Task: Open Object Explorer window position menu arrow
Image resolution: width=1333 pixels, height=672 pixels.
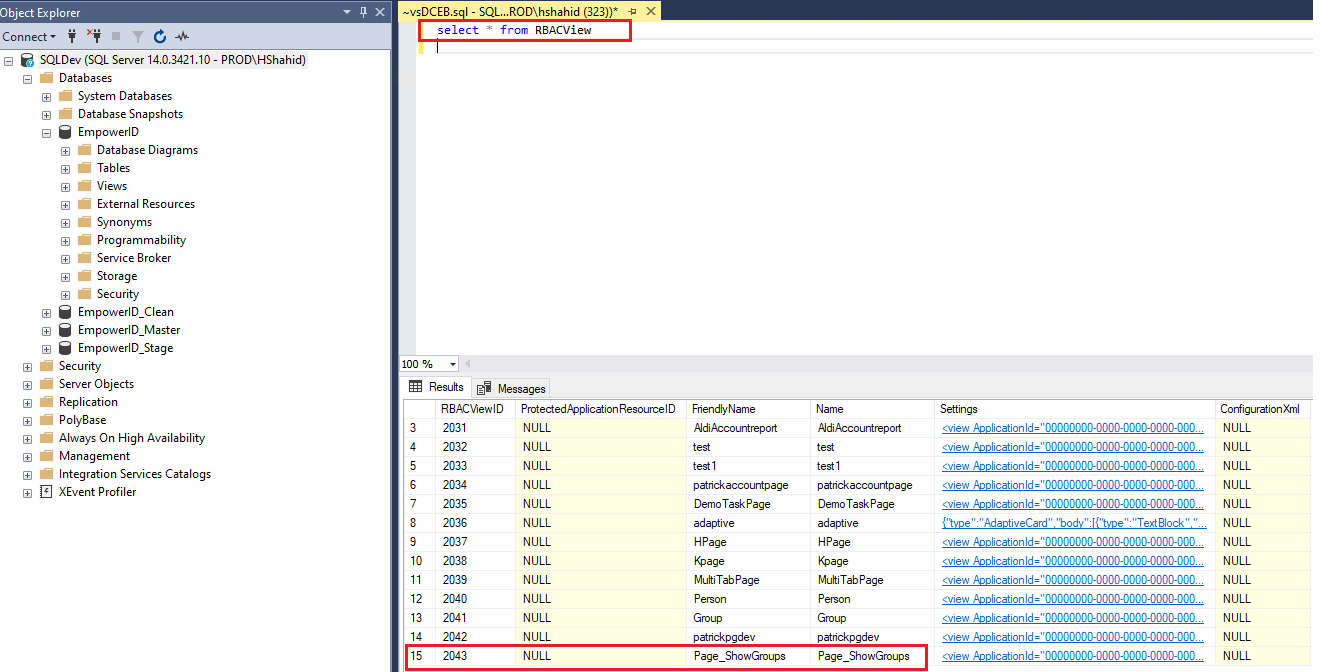Action: coord(347,12)
